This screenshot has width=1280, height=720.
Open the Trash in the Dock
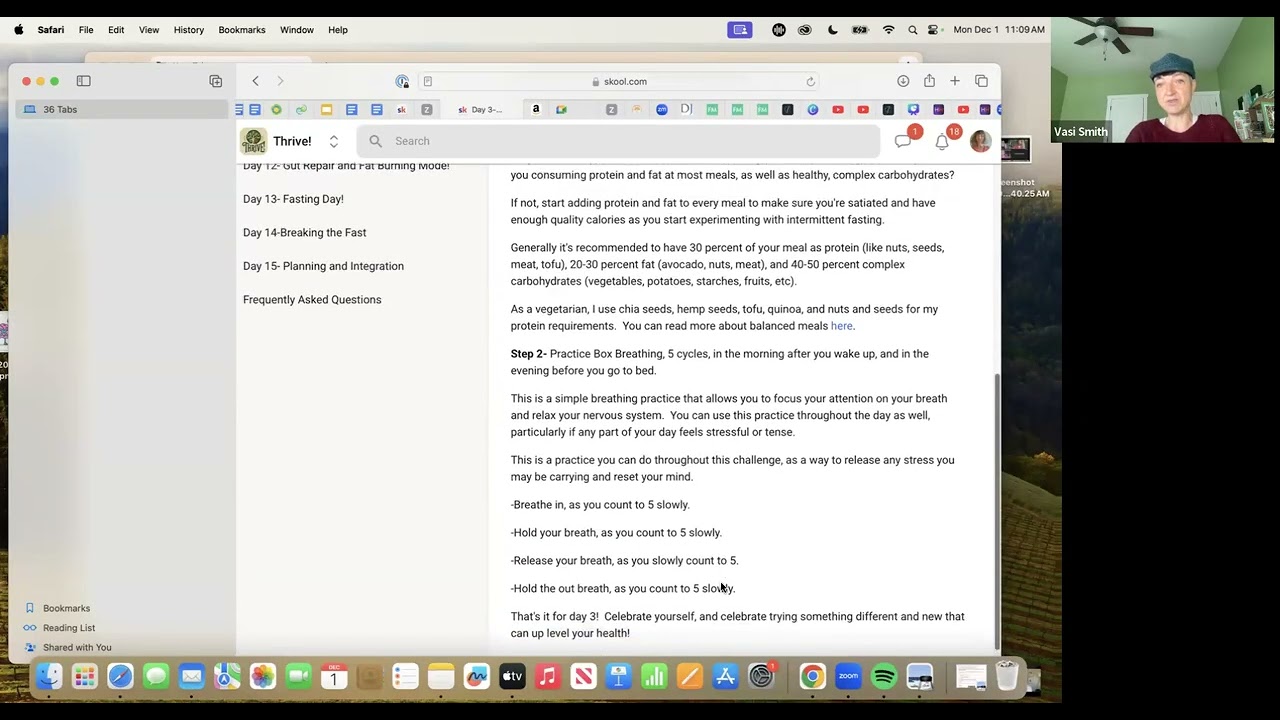tap(1007, 677)
